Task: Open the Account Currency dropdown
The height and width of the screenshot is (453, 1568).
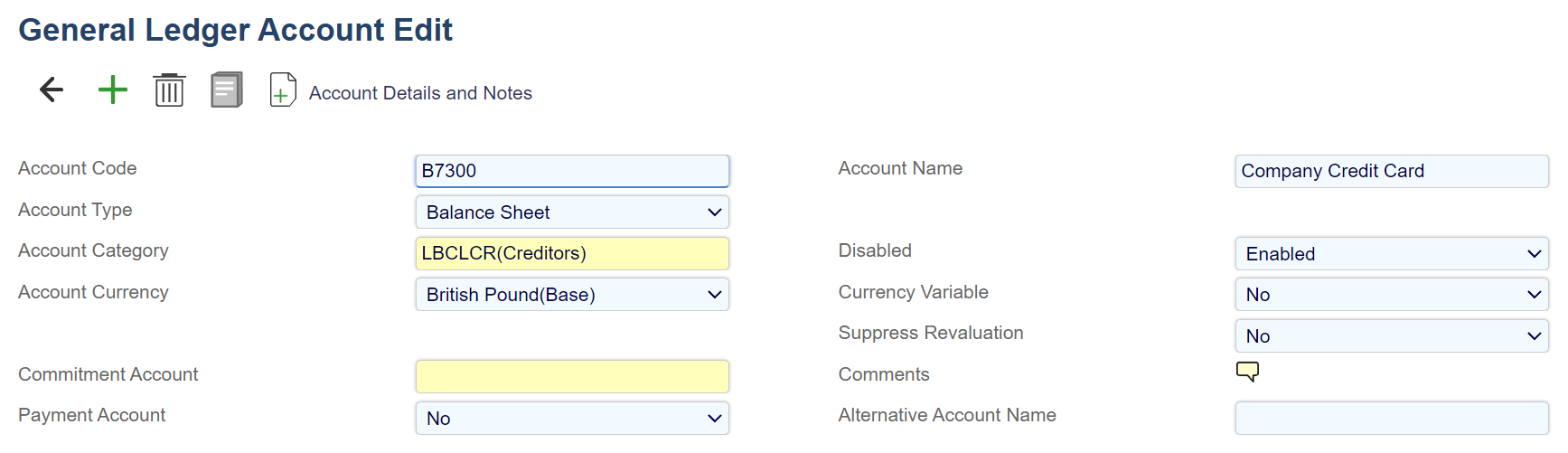Action: [x=572, y=295]
